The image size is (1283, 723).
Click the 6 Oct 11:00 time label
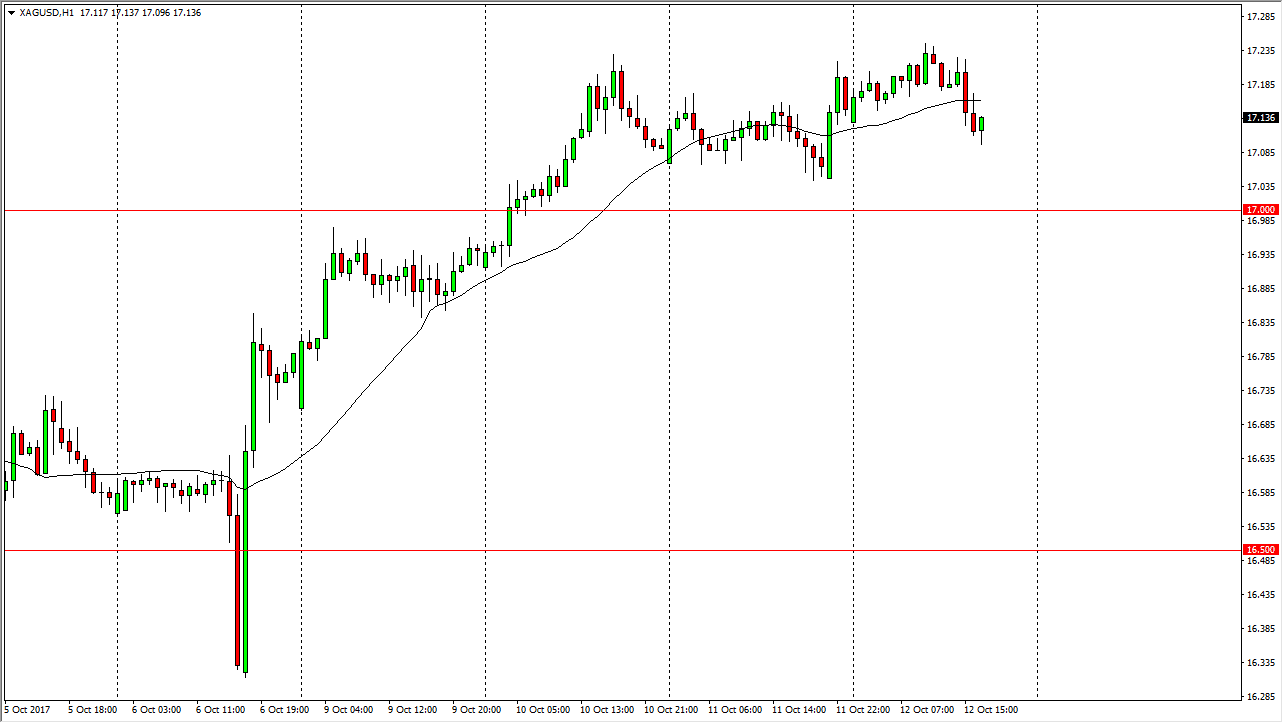click(x=222, y=710)
